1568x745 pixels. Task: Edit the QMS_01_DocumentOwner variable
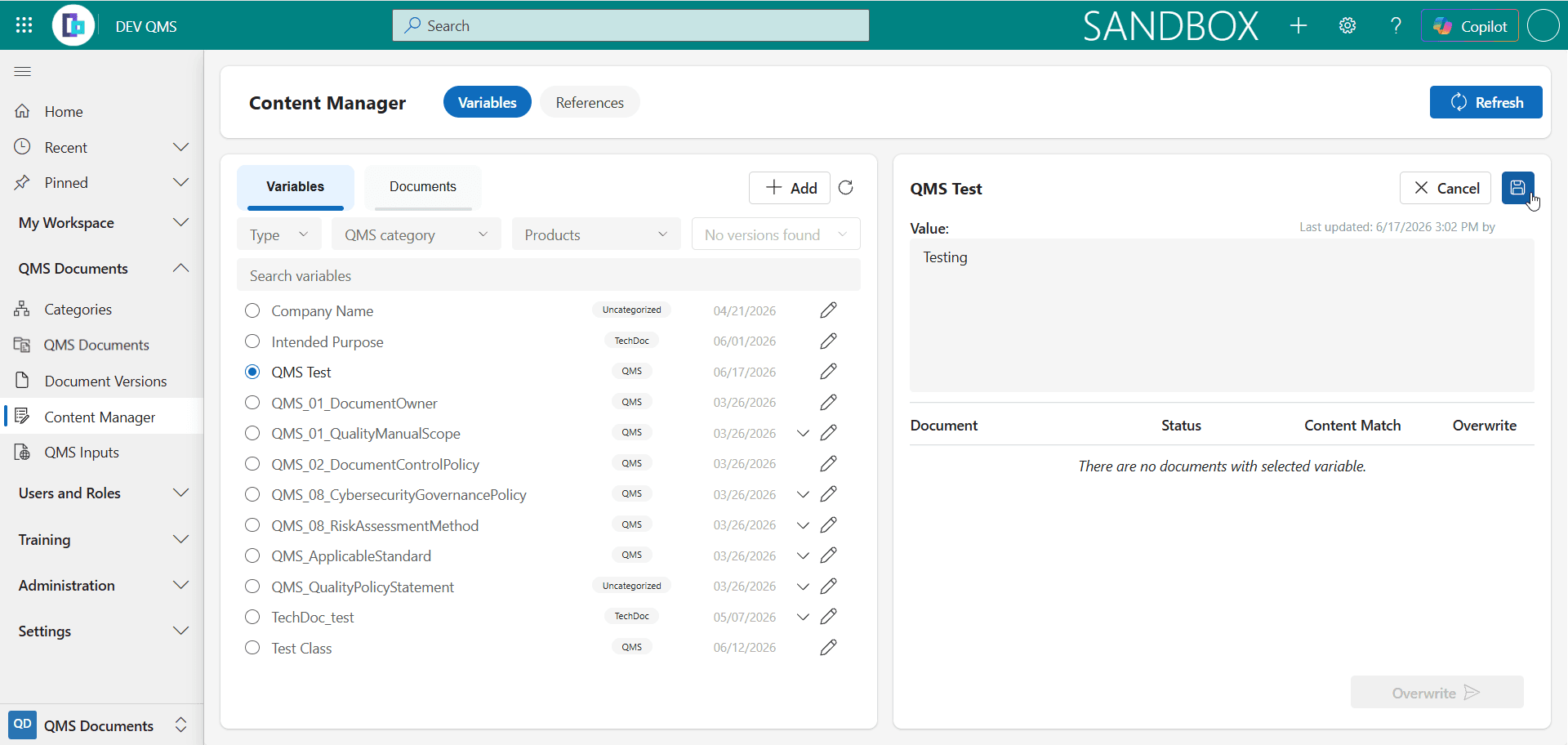tap(828, 402)
